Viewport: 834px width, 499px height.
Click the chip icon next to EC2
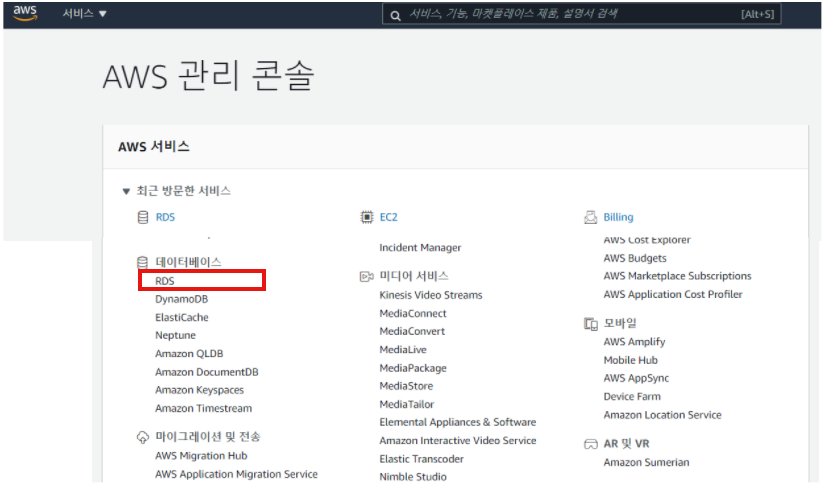click(366, 217)
